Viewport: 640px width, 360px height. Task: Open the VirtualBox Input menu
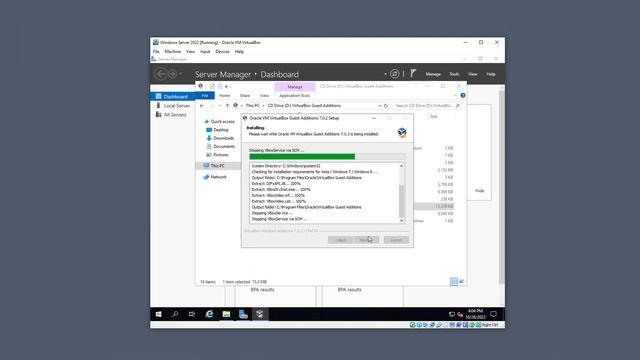click(205, 52)
